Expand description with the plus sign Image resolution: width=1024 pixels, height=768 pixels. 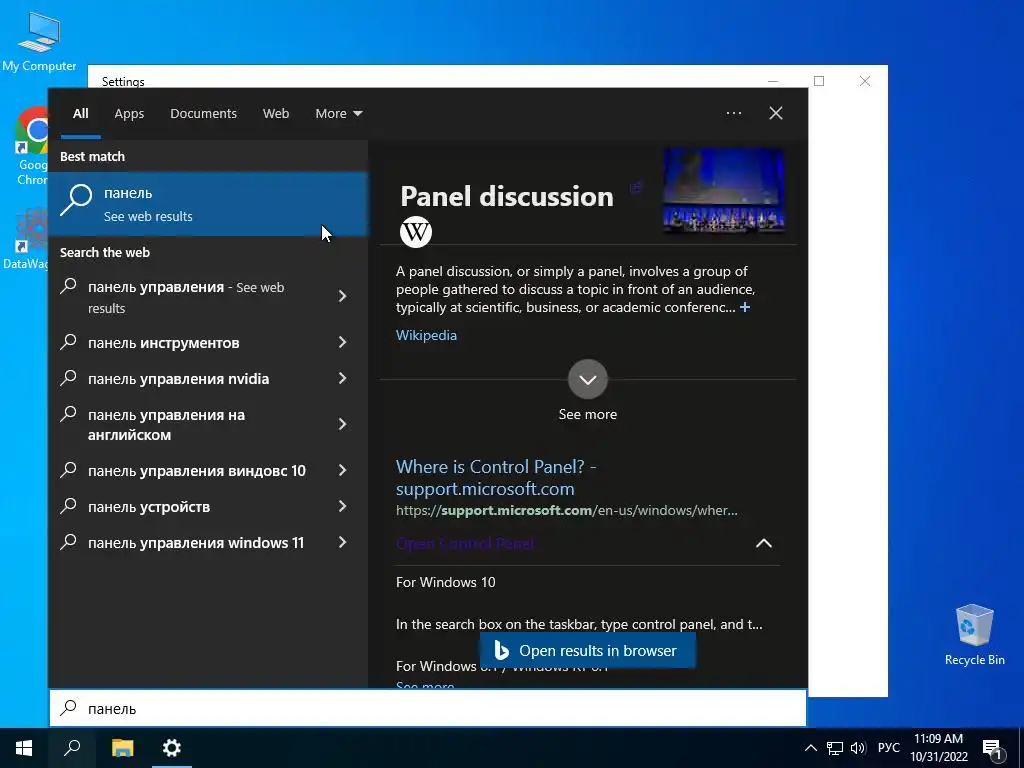[745, 307]
